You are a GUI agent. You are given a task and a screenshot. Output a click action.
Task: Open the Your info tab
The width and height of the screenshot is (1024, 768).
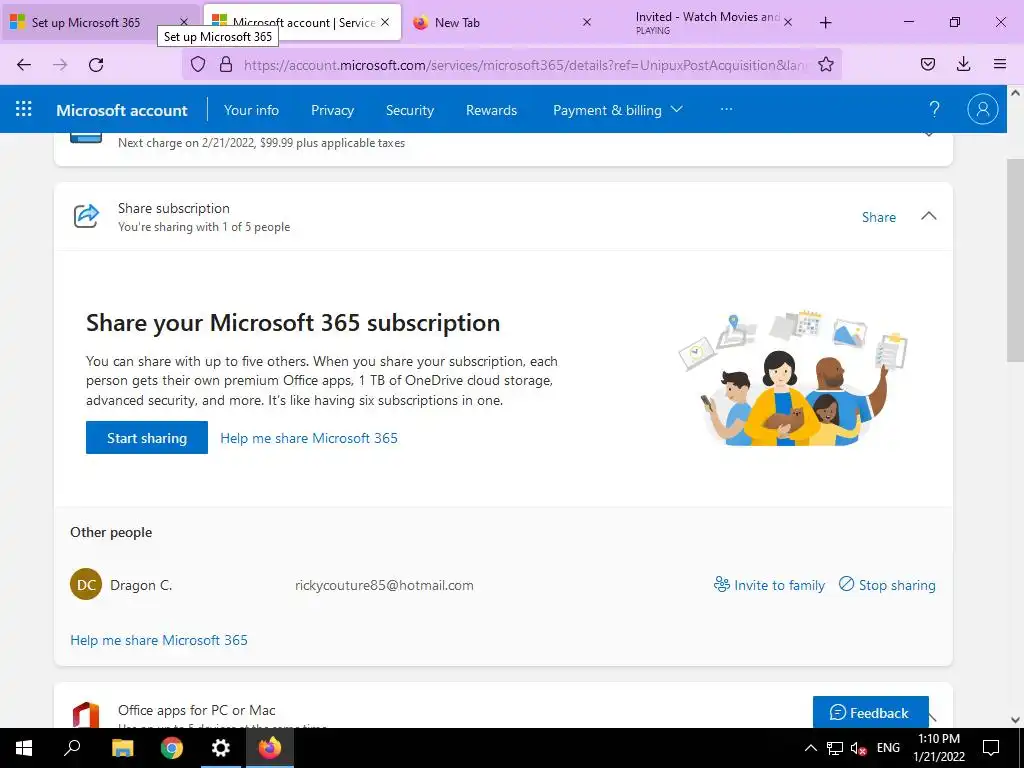(x=251, y=110)
